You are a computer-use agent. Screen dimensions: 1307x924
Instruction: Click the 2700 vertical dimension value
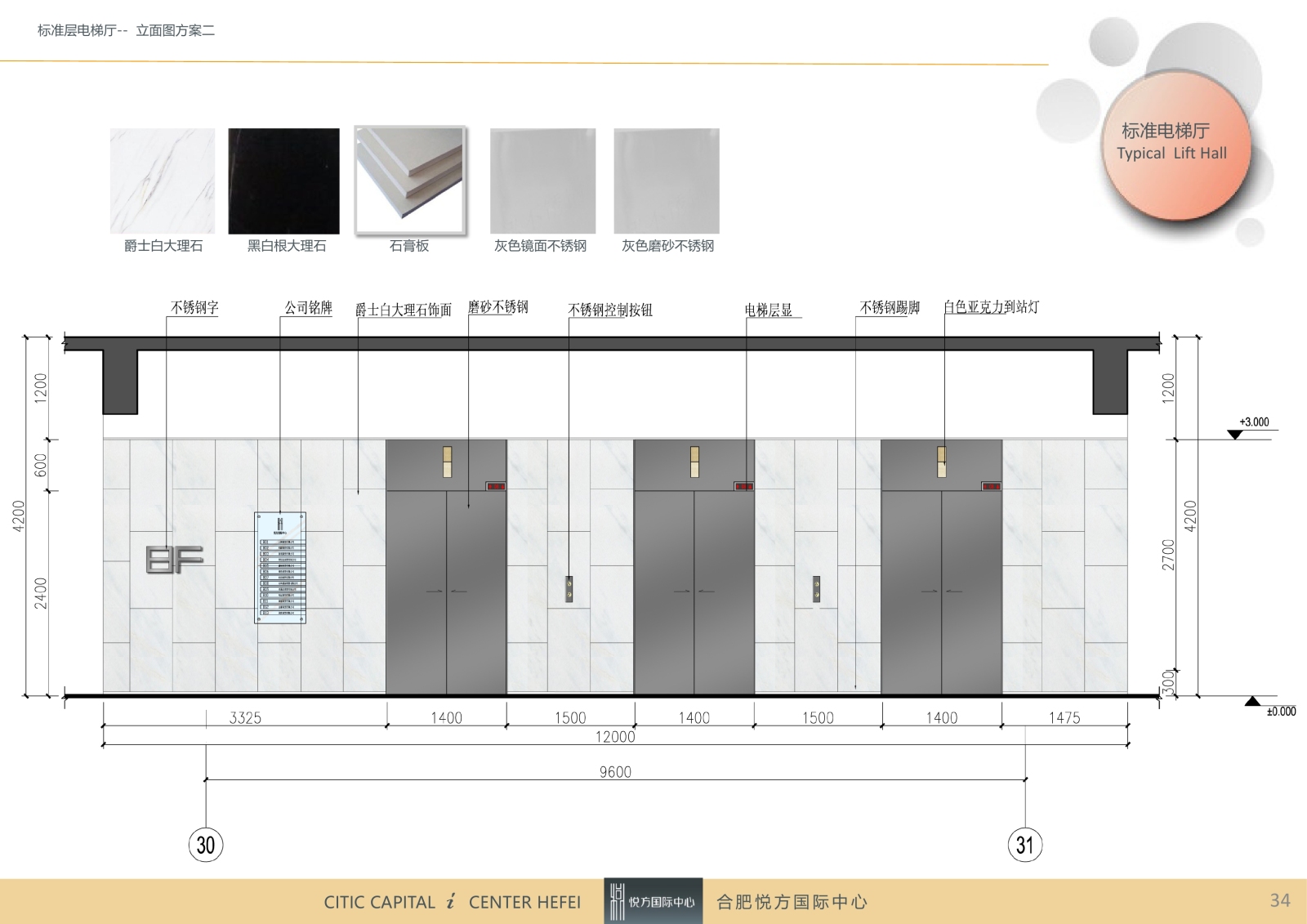(x=1169, y=555)
